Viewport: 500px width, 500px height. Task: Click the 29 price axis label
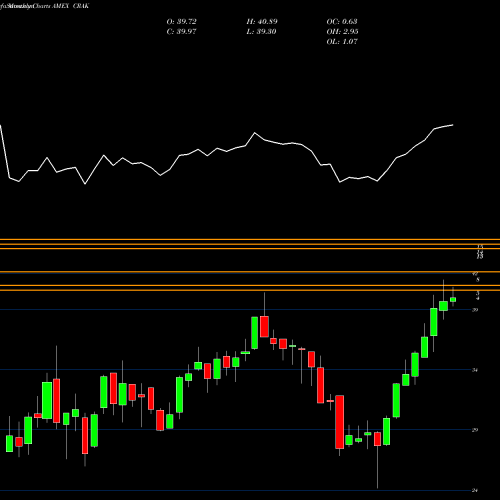coord(475,430)
